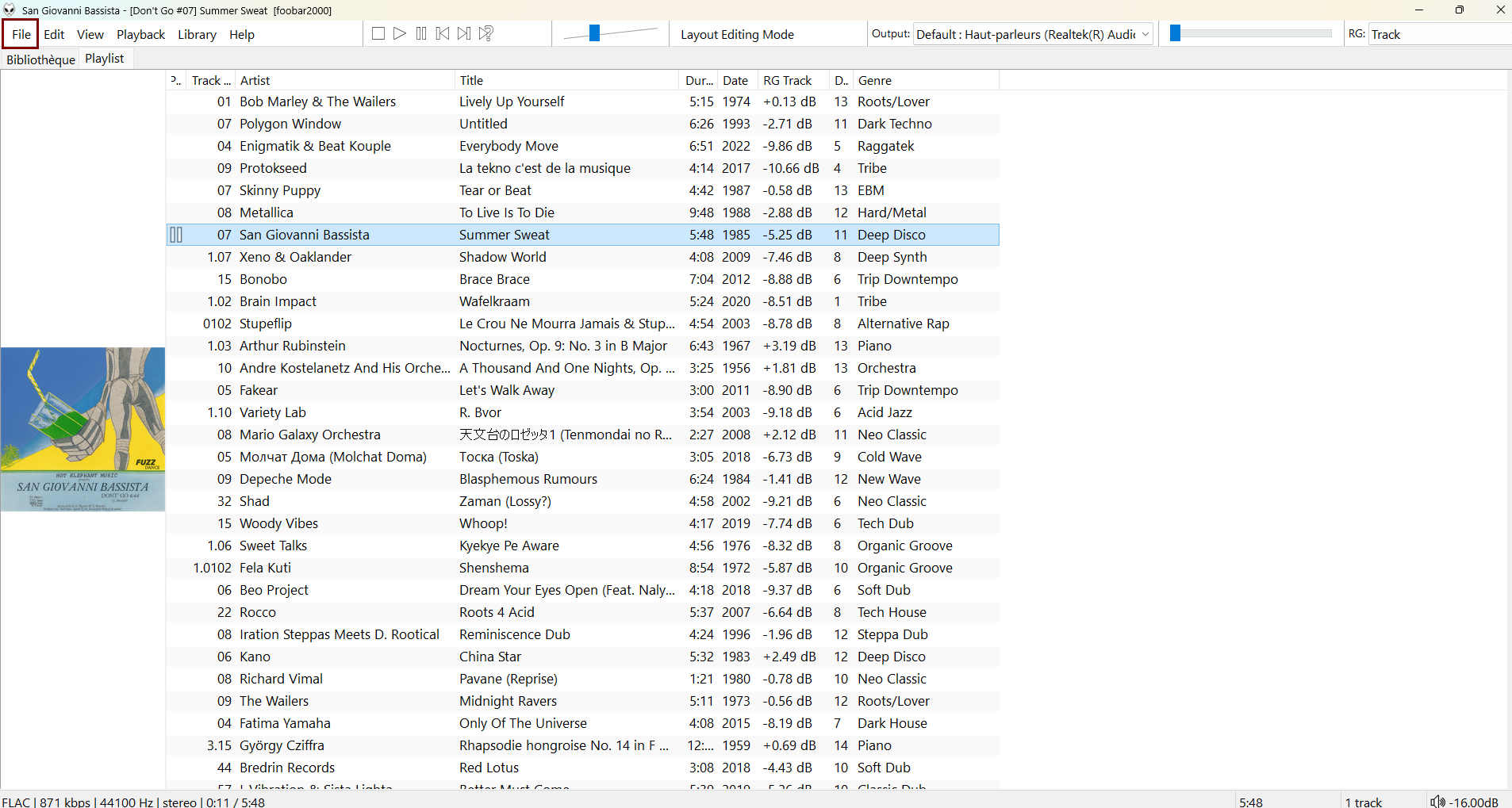1512x808 pixels.
Task: Switch to the Bibliothèque tab
Action: pyautogui.click(x=40, y=59)
